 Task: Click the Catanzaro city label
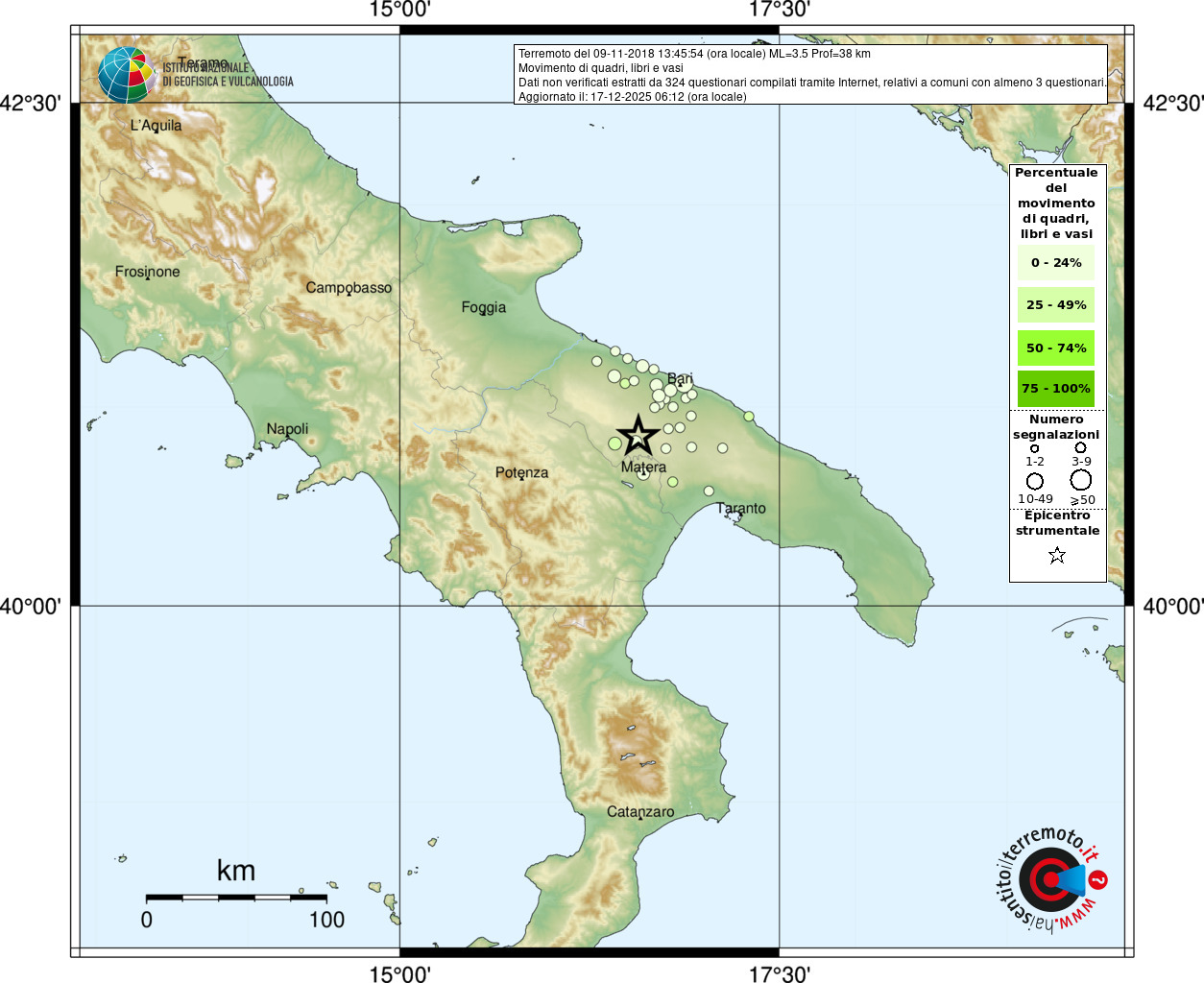[640, 812]
